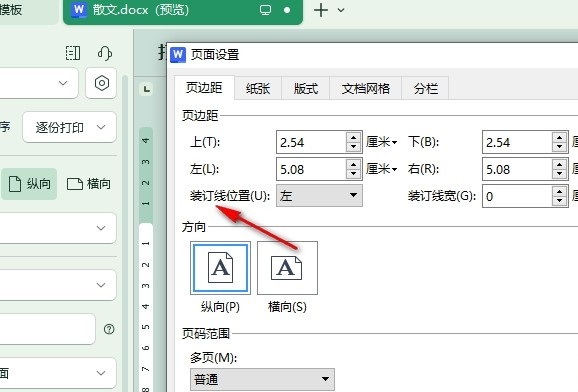Increase the 下(B) margin with up arrow
This screenshot has height=392, width=578.
click(x=560, y=137)
